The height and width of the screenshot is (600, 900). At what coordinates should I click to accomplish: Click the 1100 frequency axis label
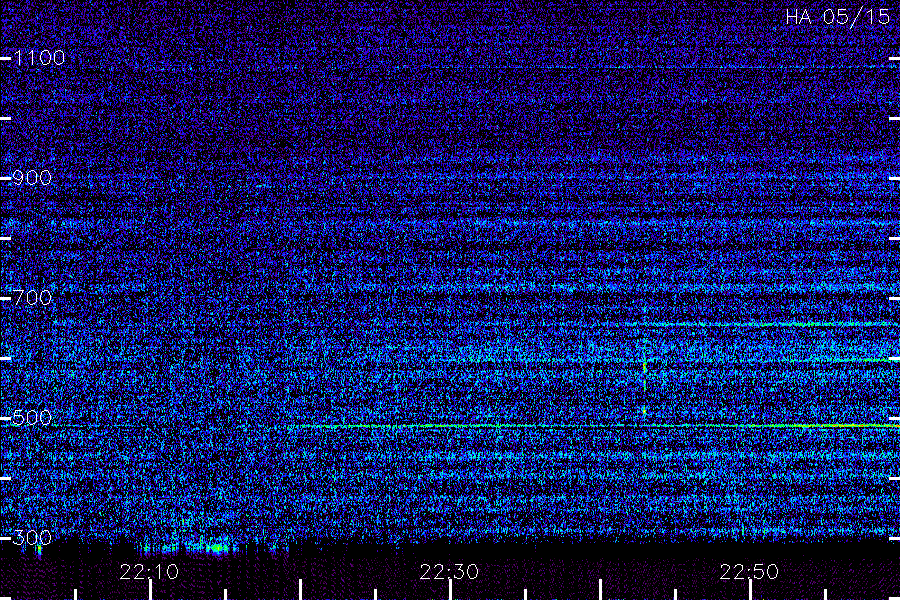(40, 58)
